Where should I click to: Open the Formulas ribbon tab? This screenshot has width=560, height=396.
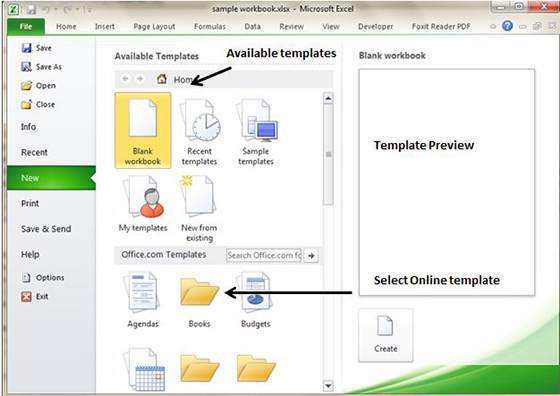[210, 26]
